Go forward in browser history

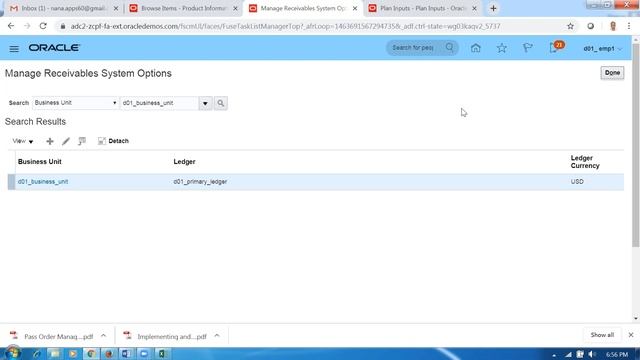coord(27,26)
